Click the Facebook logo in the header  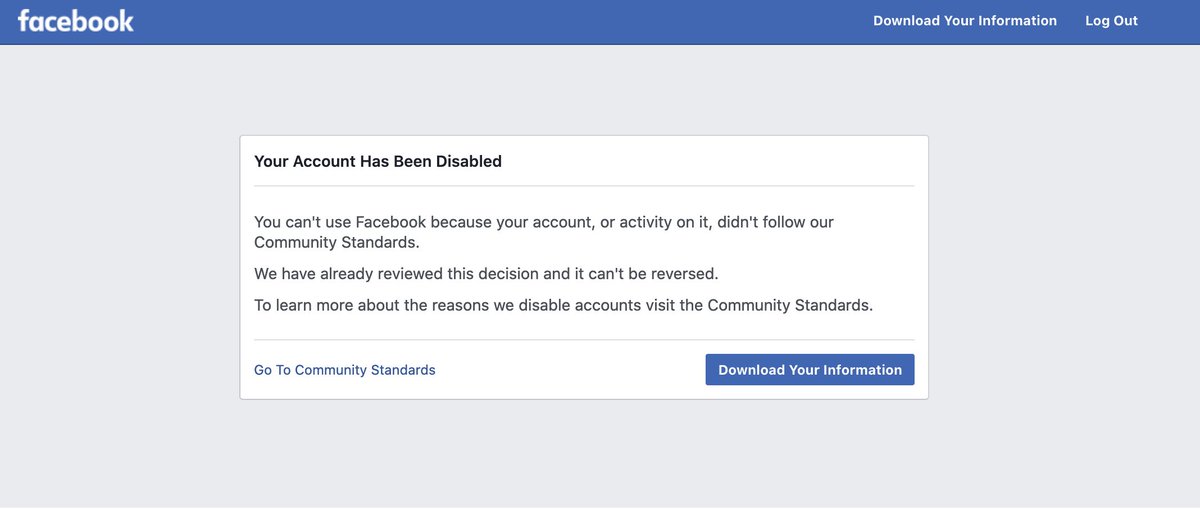[x=75, y=21]
